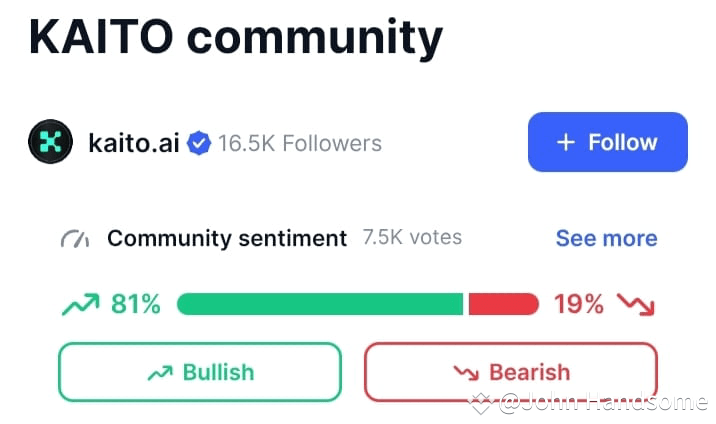The width and height of the screenshot is (716, 424).
Task: Click the small arrow icon inside Bullish button
Action: point(160,373)
